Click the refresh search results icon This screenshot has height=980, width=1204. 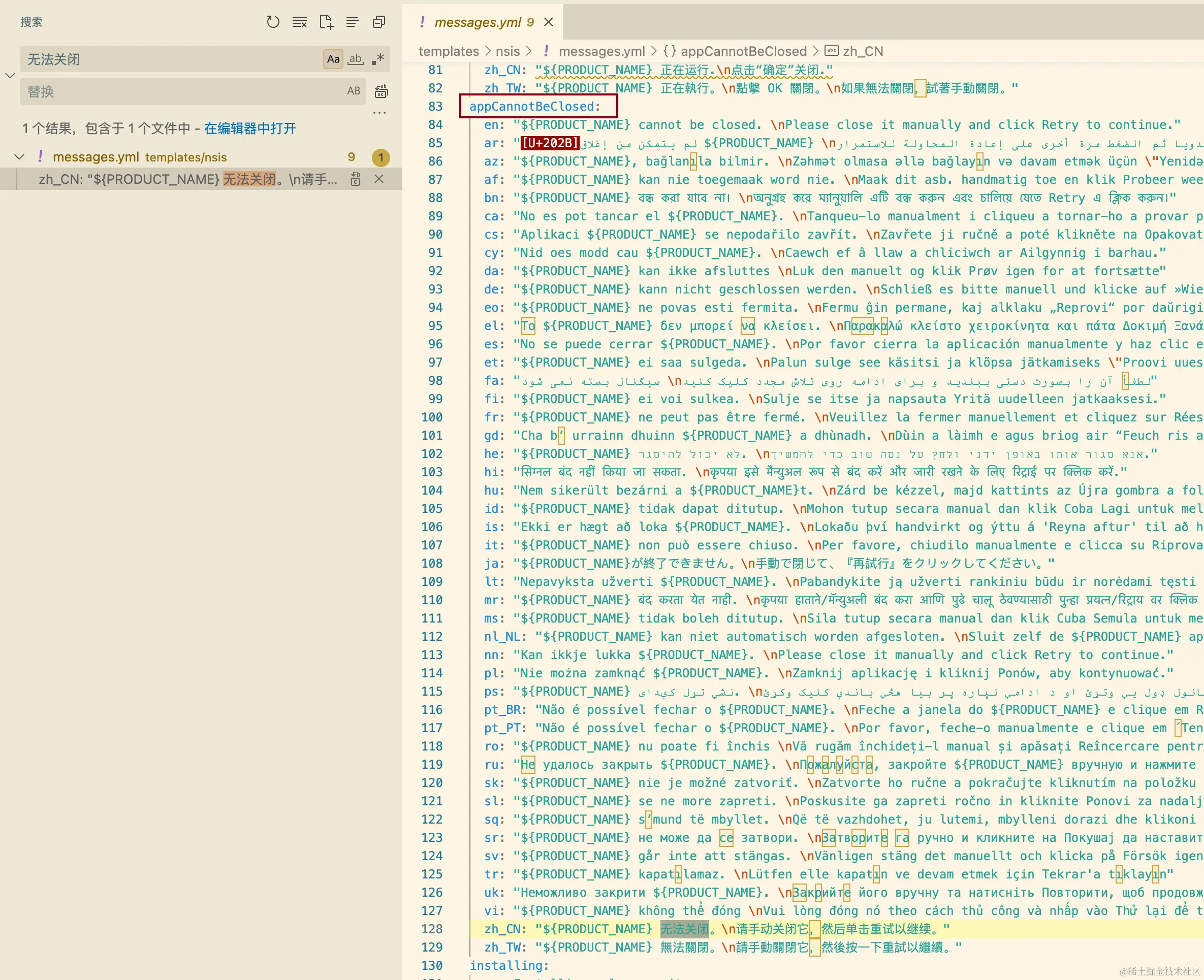(x=273, y=22)
